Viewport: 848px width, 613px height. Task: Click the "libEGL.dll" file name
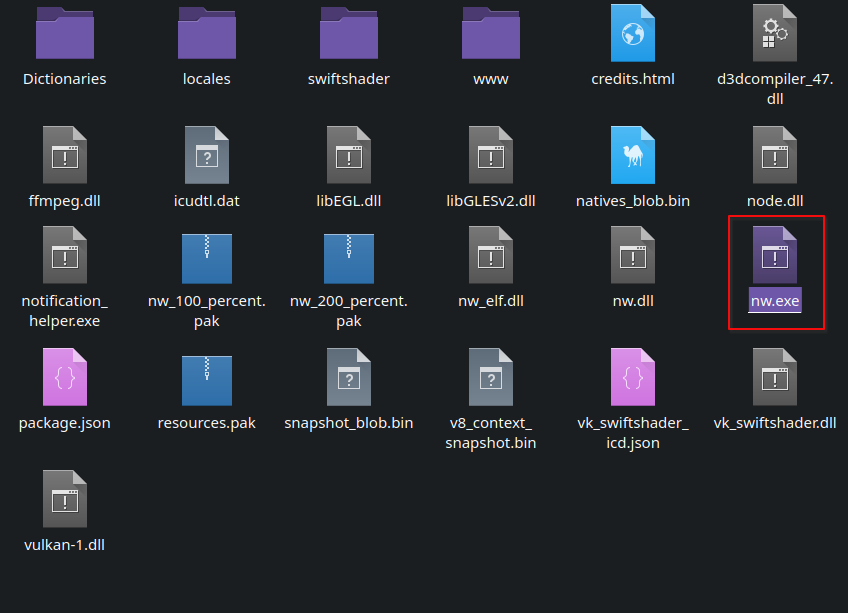(x=349, y=201)
